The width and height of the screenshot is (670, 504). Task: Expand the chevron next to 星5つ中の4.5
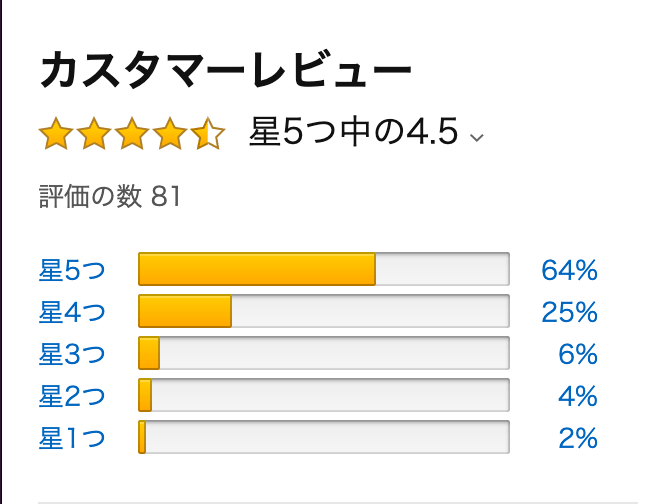476,138
